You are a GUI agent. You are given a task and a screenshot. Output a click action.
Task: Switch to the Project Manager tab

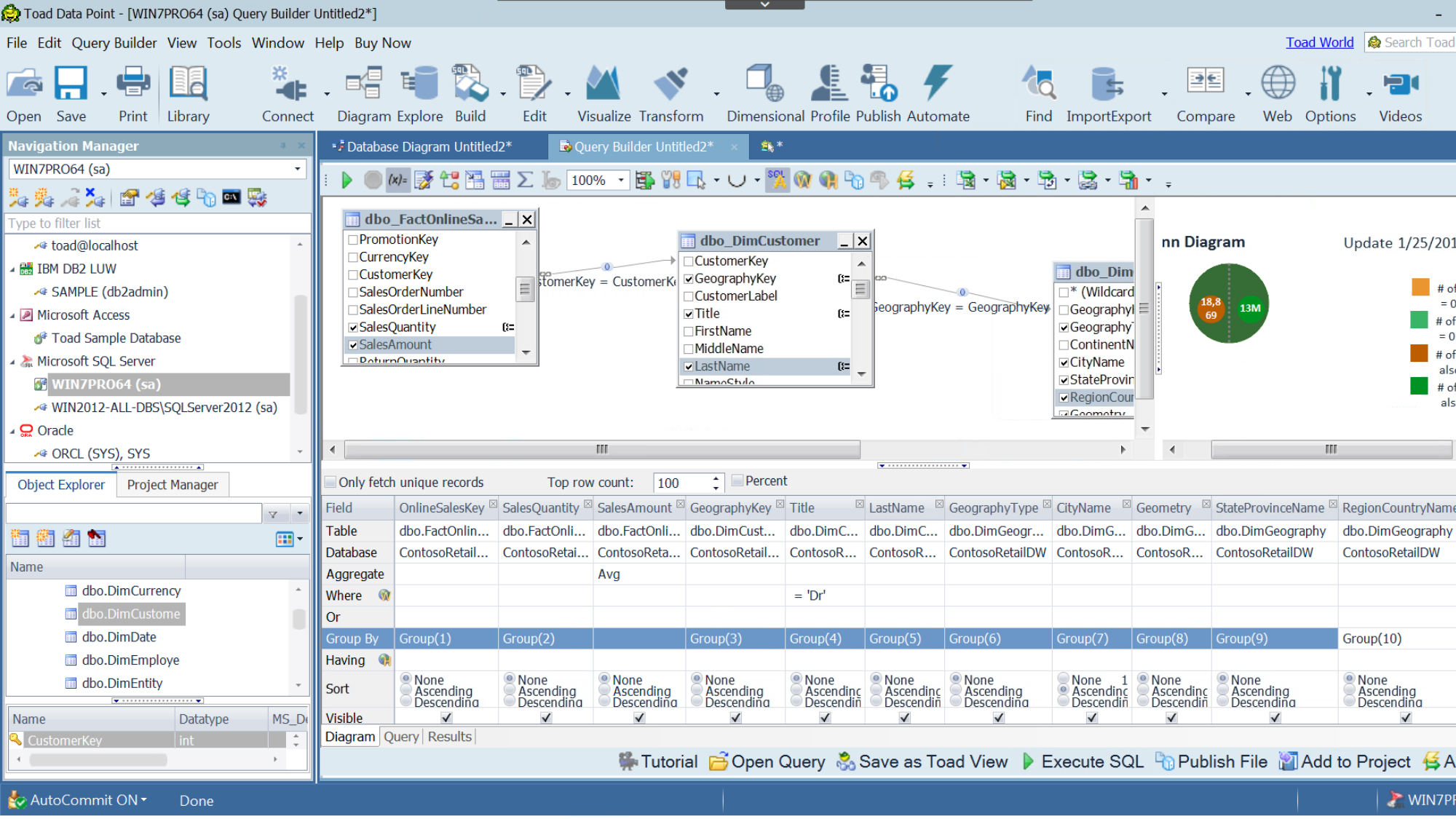click(173, 485)
